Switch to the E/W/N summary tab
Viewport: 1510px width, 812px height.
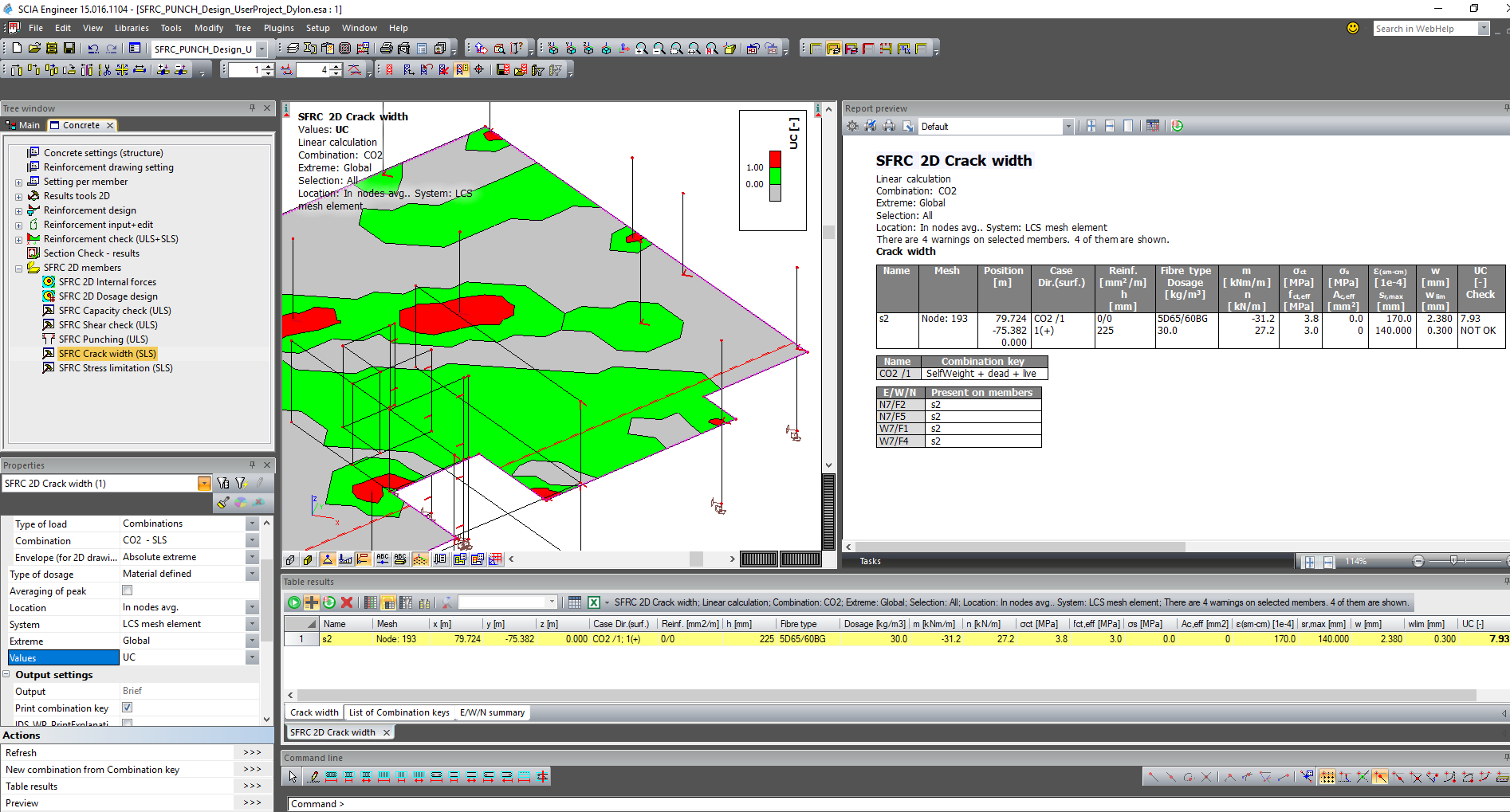point(492,712)
